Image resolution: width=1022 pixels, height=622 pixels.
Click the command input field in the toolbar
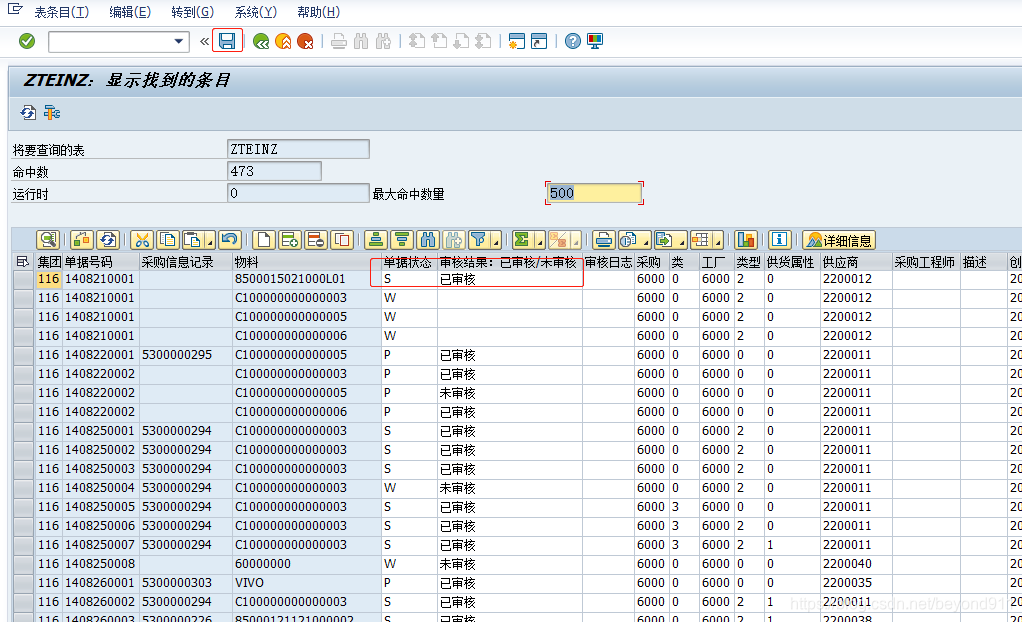tap(111, 42)
